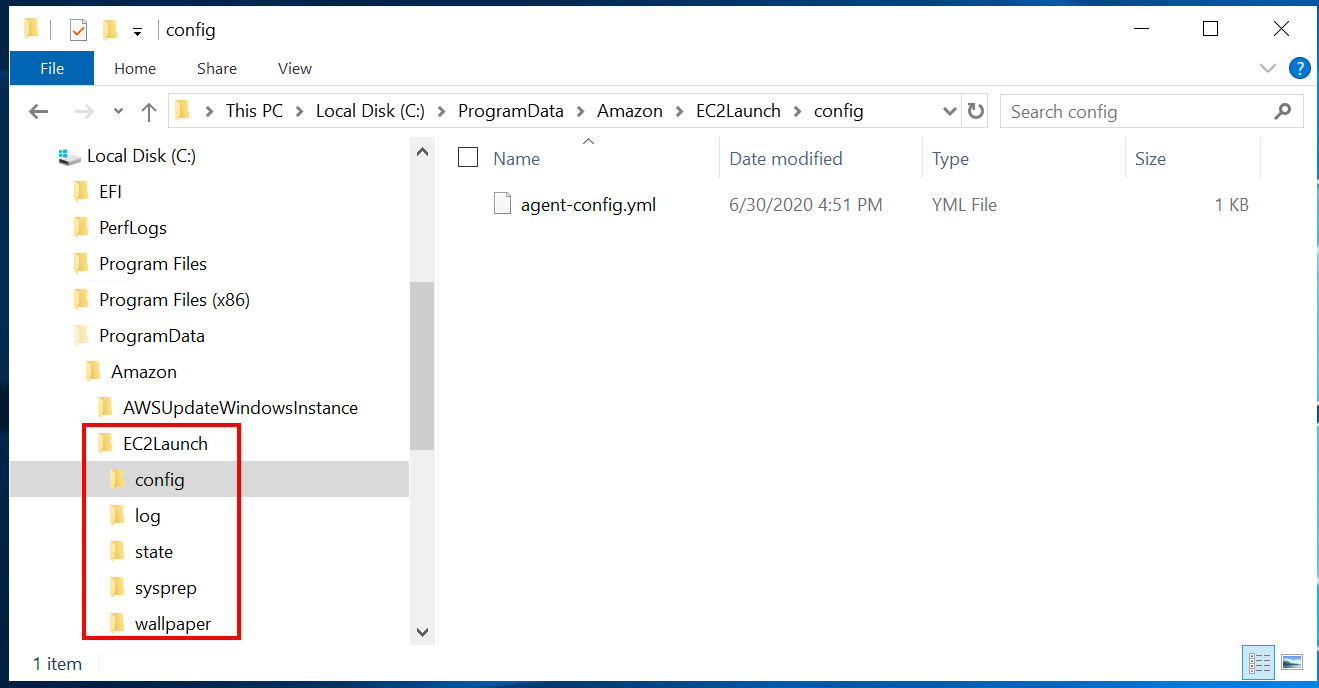Open the address bar history dropdown
The width and height of the screenshot is (1319, 688).
click(949, 110)
